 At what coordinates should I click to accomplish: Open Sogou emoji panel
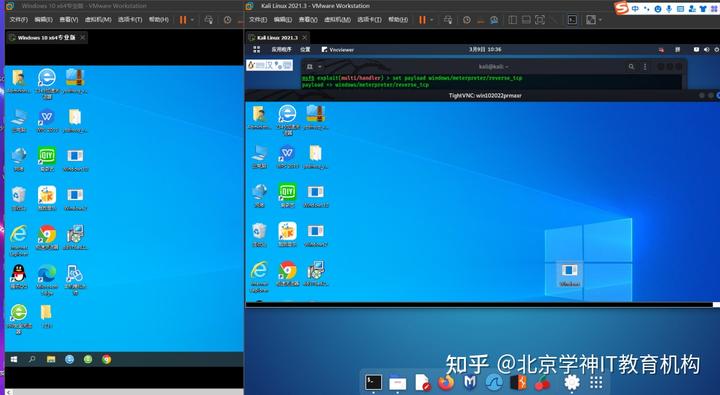click(x=658, y=8)
